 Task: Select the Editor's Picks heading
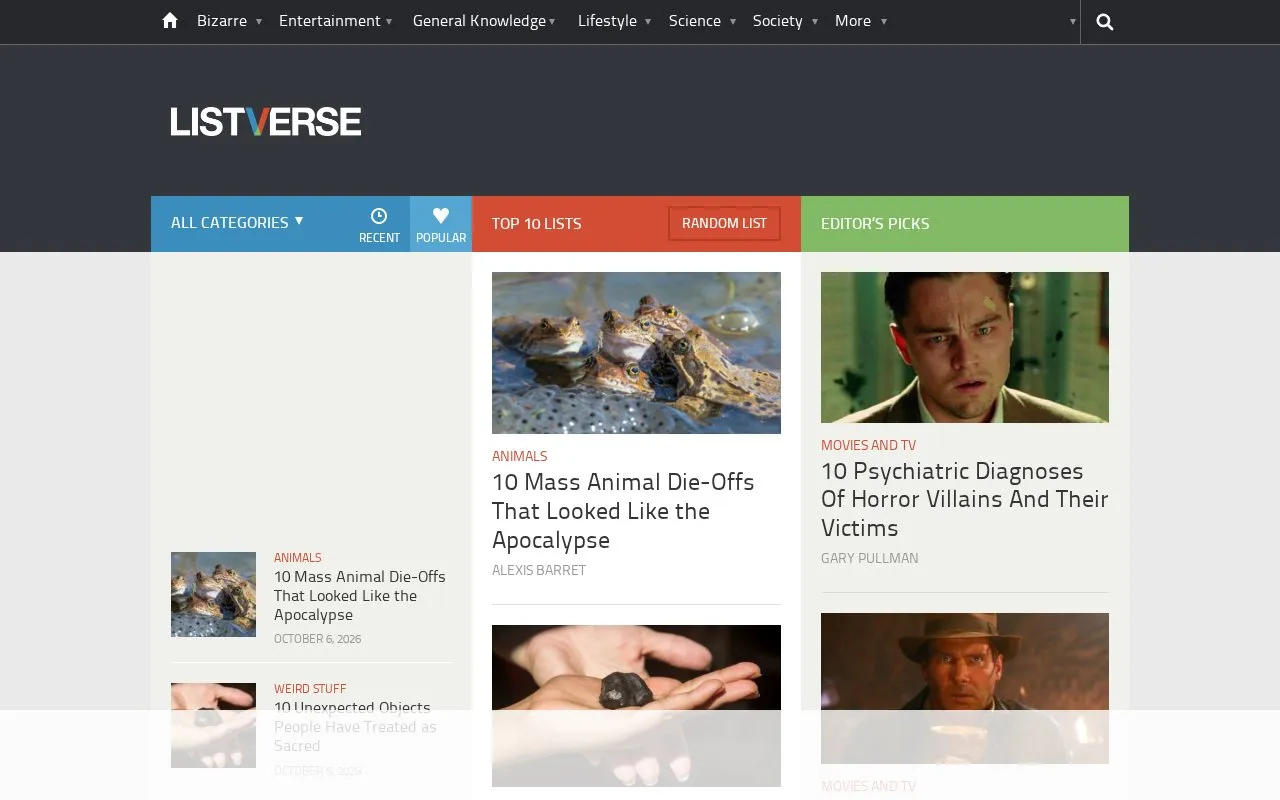click(875, 223)
